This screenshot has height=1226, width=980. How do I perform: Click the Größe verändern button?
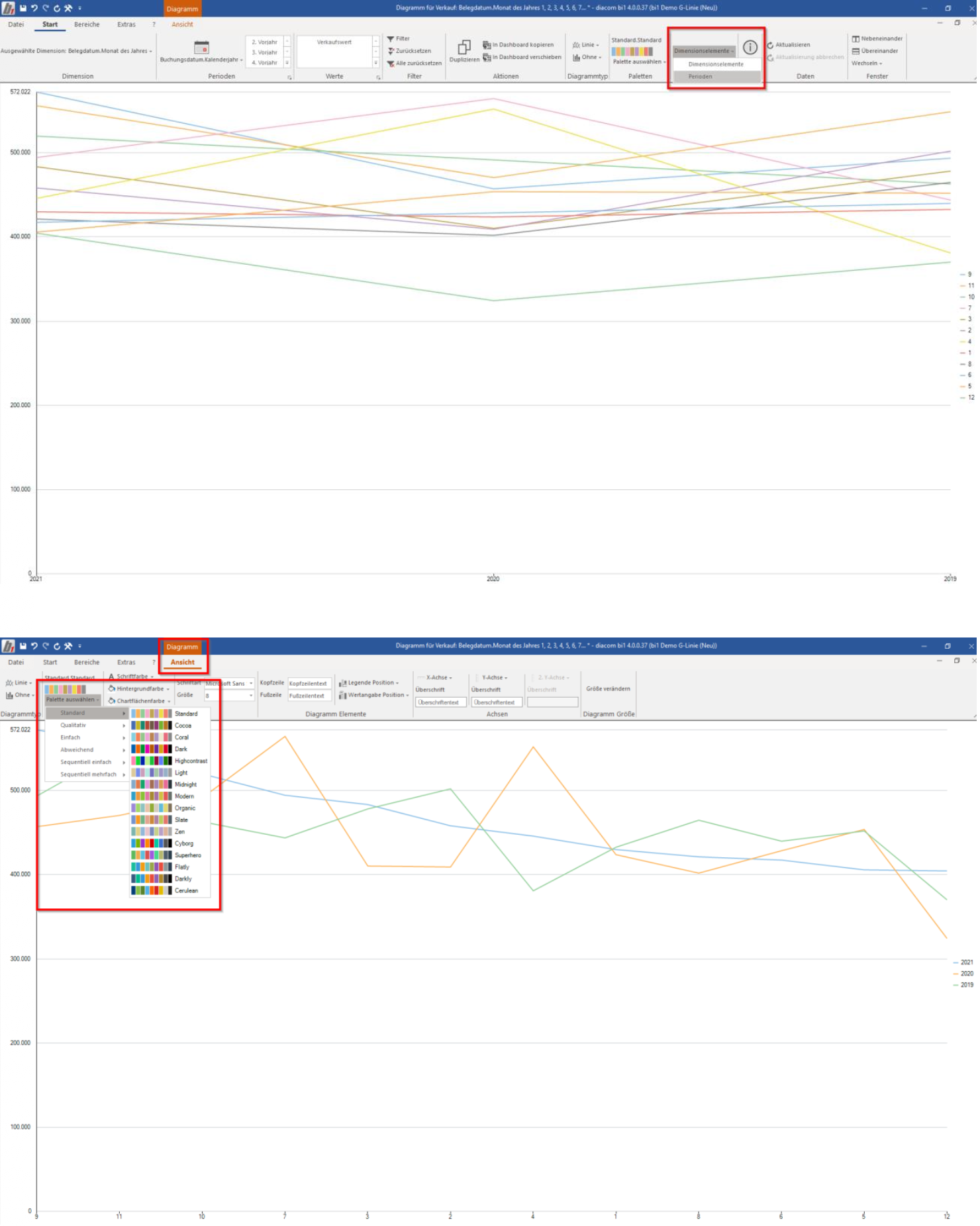pos(609,690)
